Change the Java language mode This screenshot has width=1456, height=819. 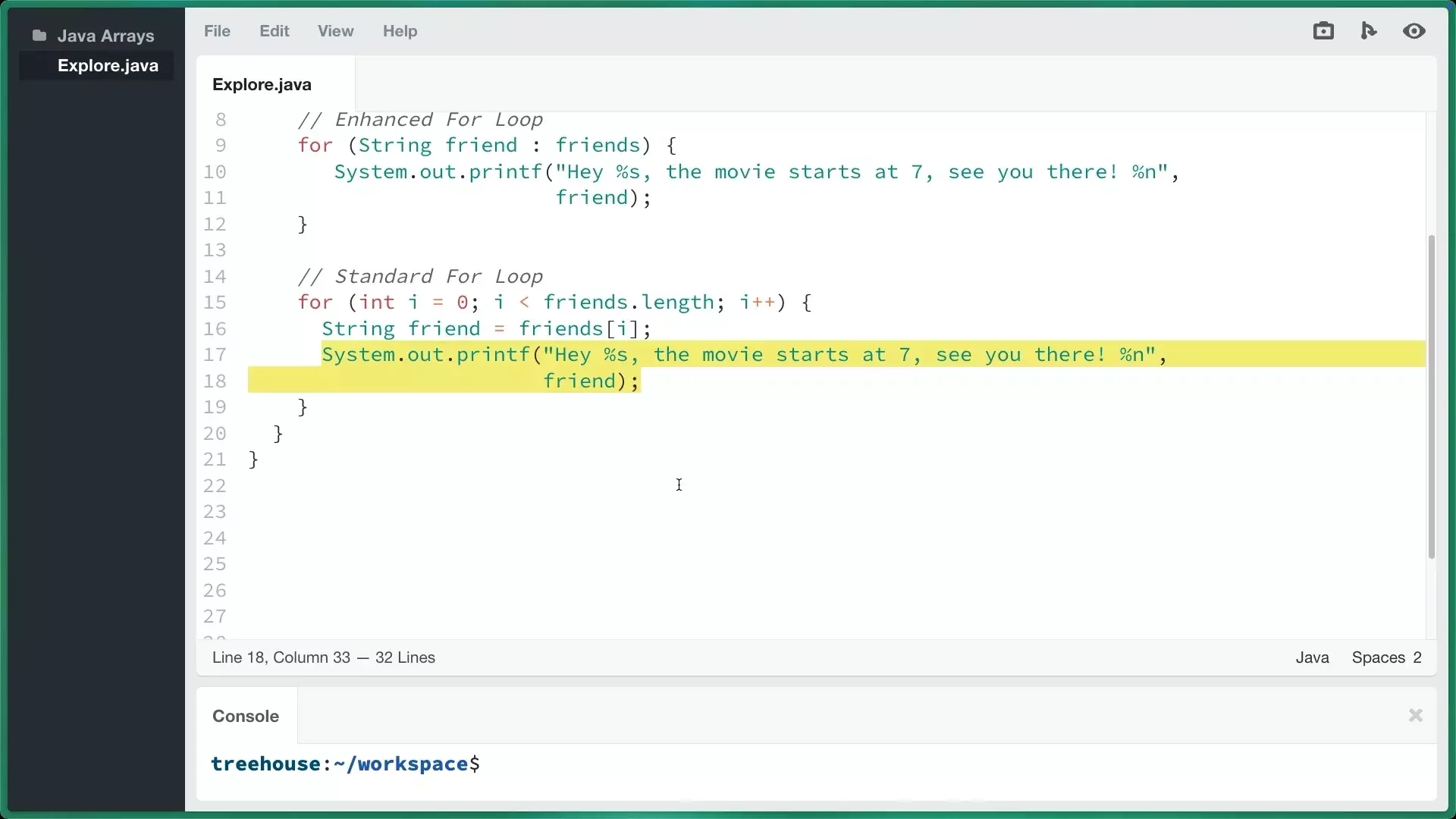click(1313, 657)
